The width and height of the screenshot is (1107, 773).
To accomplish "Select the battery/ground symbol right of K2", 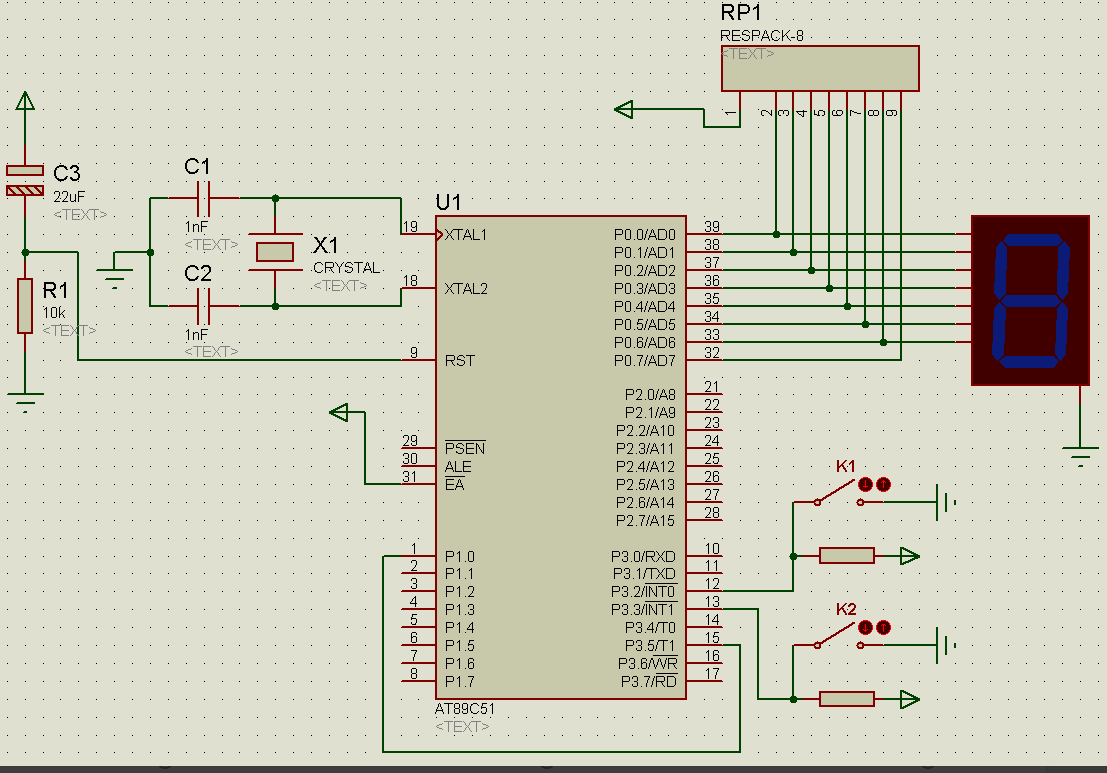I will pos(945,645).
